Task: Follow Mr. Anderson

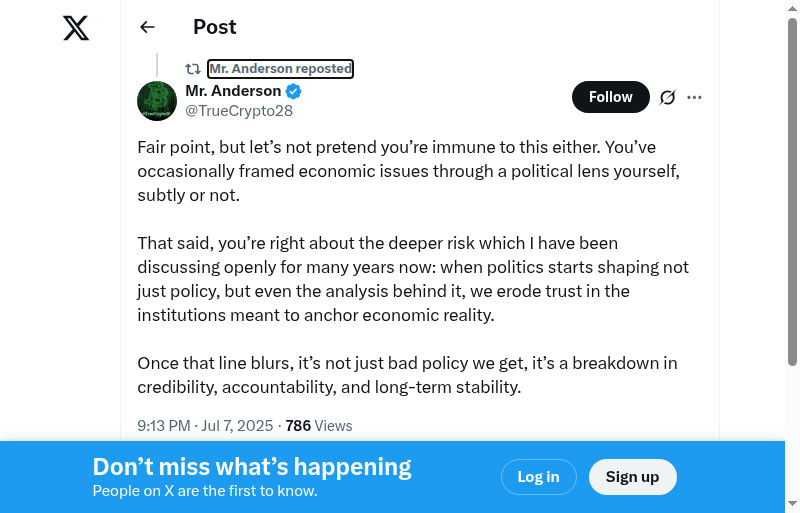Action: pyautogui.click(x=610, y=97)
